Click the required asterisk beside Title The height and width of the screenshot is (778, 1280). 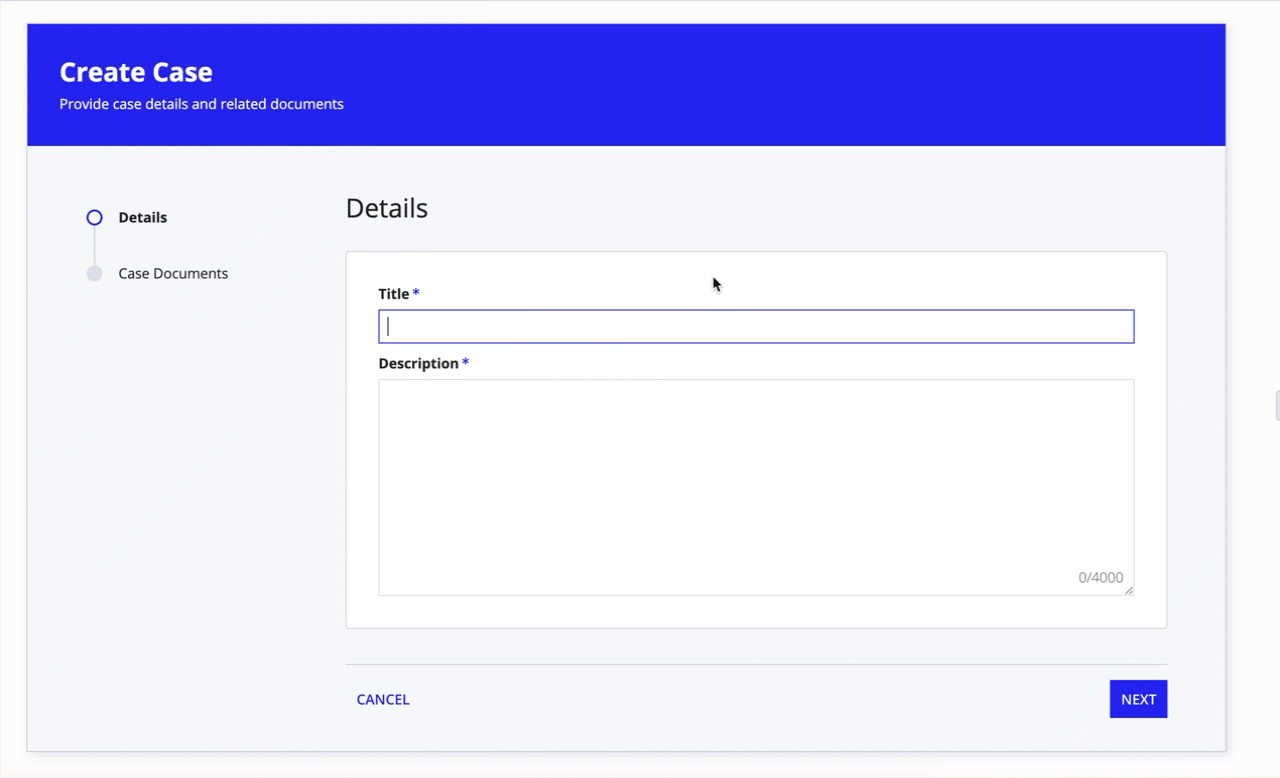pos(414,293)
